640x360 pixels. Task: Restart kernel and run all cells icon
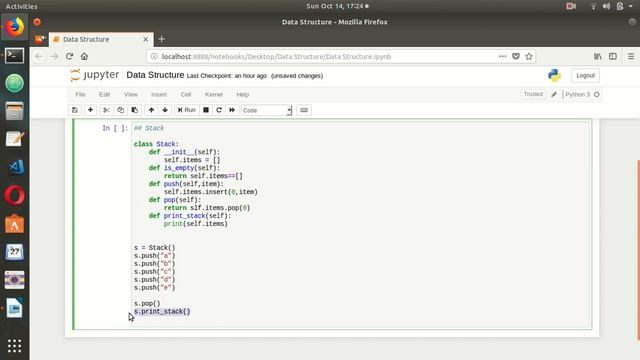coord(232,110)
